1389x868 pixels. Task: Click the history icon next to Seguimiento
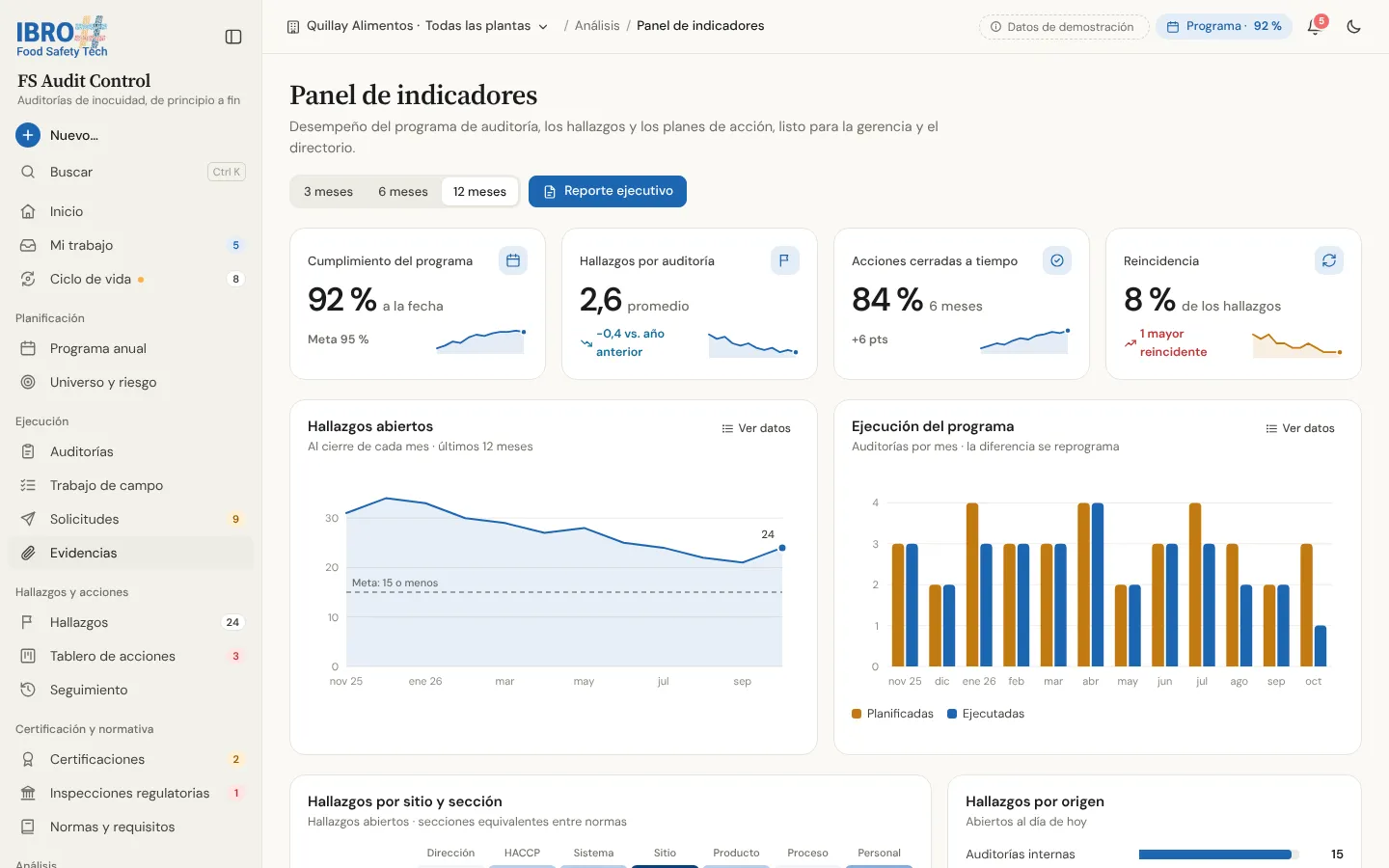tap(28, 690)
